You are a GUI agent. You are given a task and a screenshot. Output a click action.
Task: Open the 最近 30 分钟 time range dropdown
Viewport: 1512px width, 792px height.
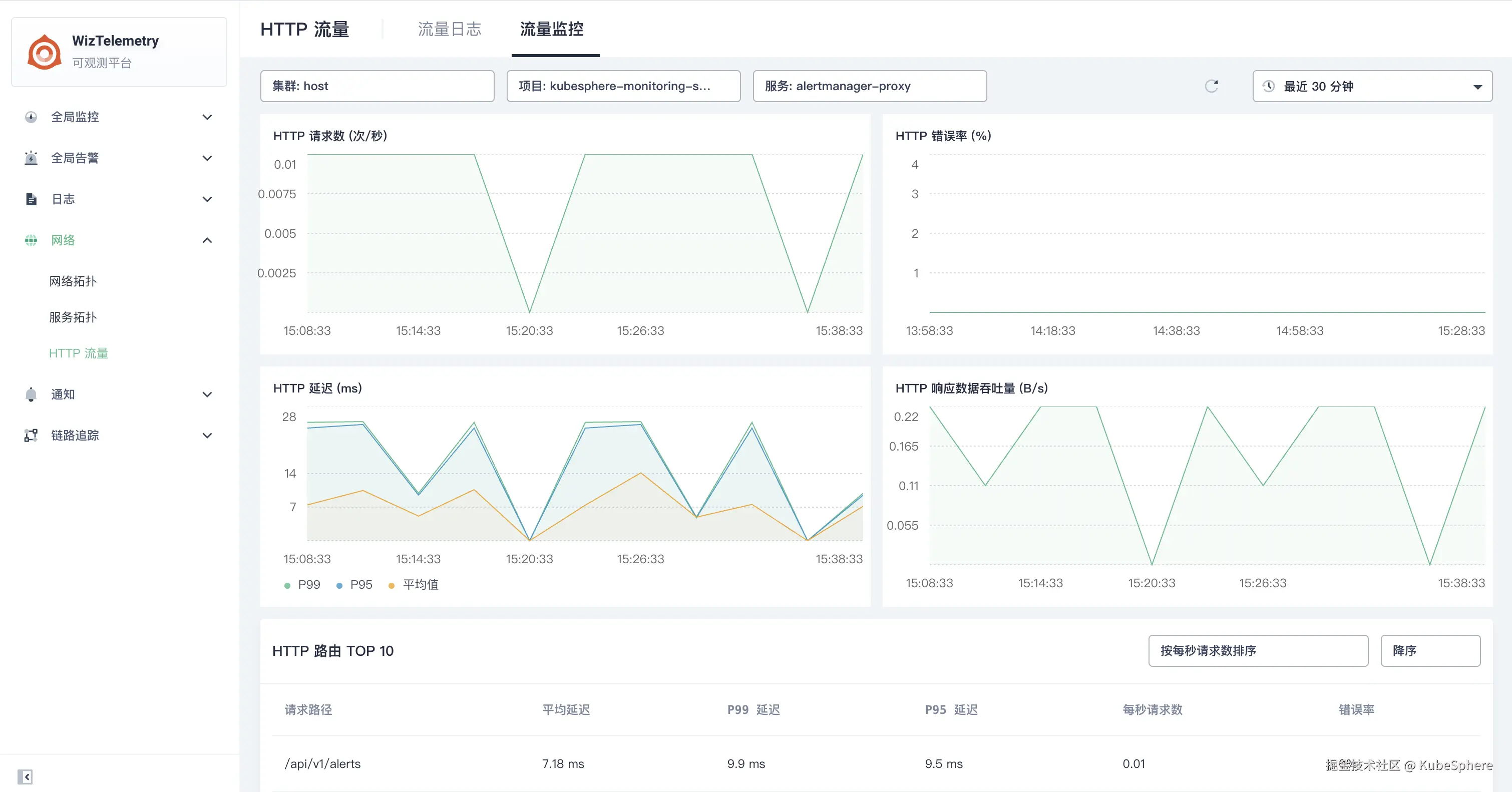(x=1372, y=86)
